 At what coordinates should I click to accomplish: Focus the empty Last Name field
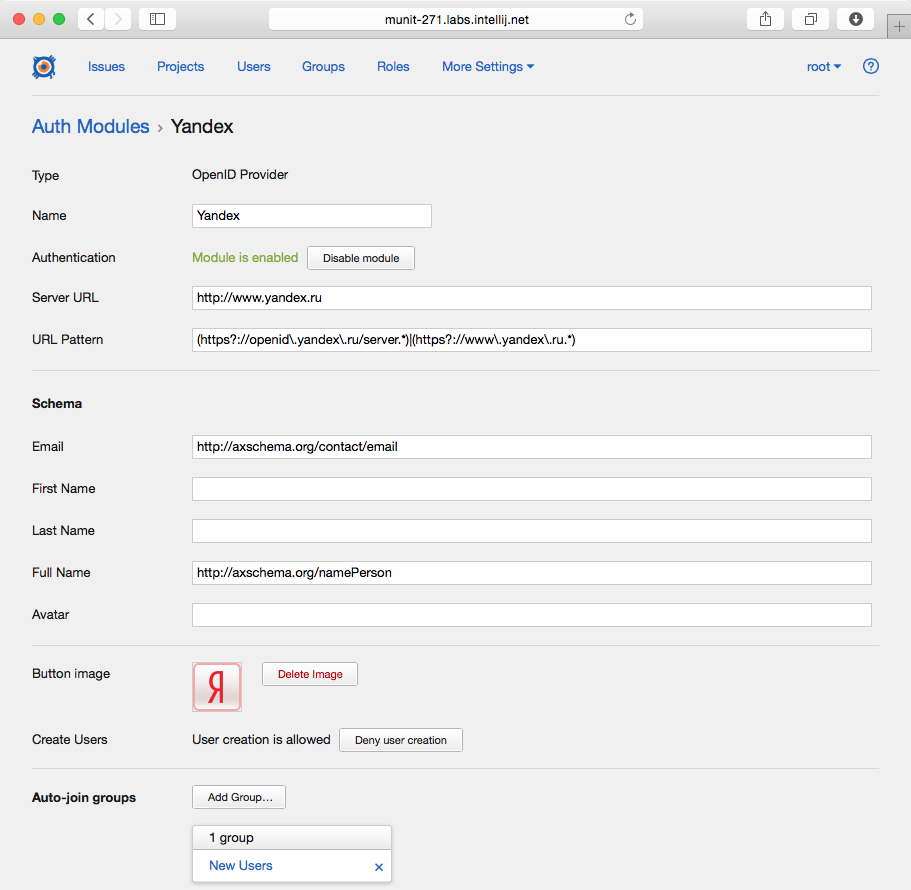pos(532,530)
